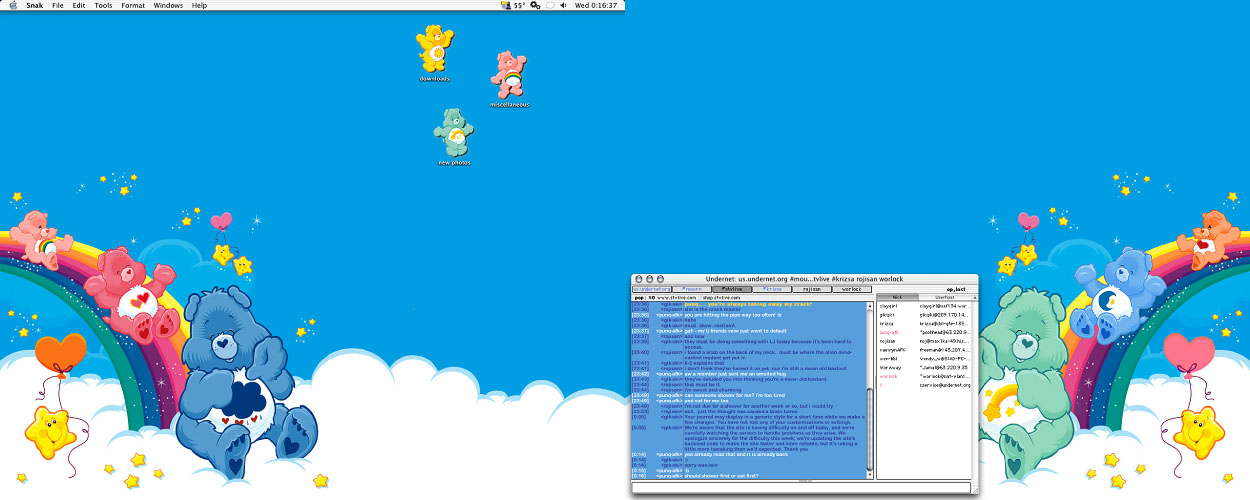Select the us.undernet.org server tab
Screen dimensions: 1250x500
click(x=652, y=289)
